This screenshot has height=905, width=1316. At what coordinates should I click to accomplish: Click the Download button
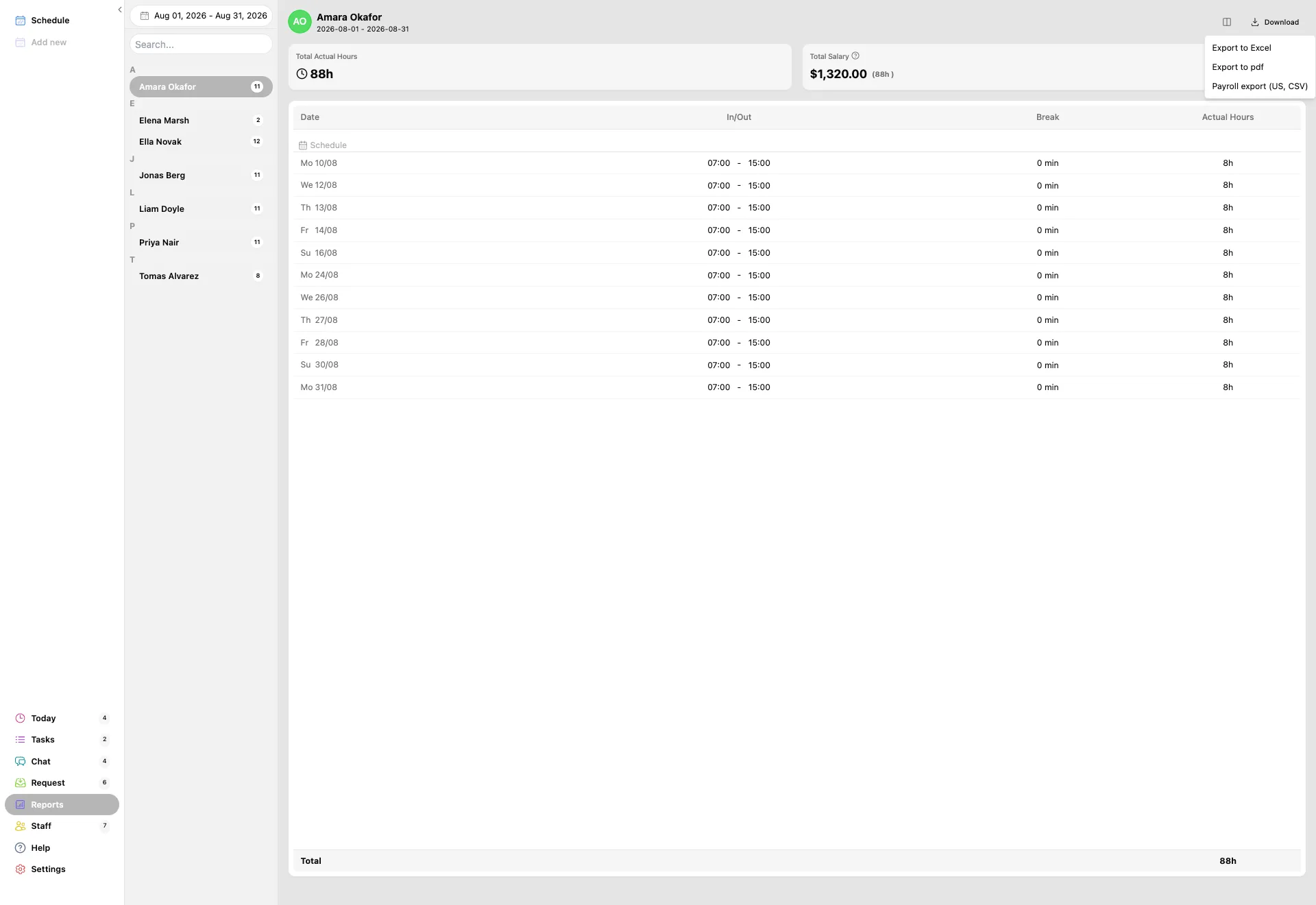1275,23
